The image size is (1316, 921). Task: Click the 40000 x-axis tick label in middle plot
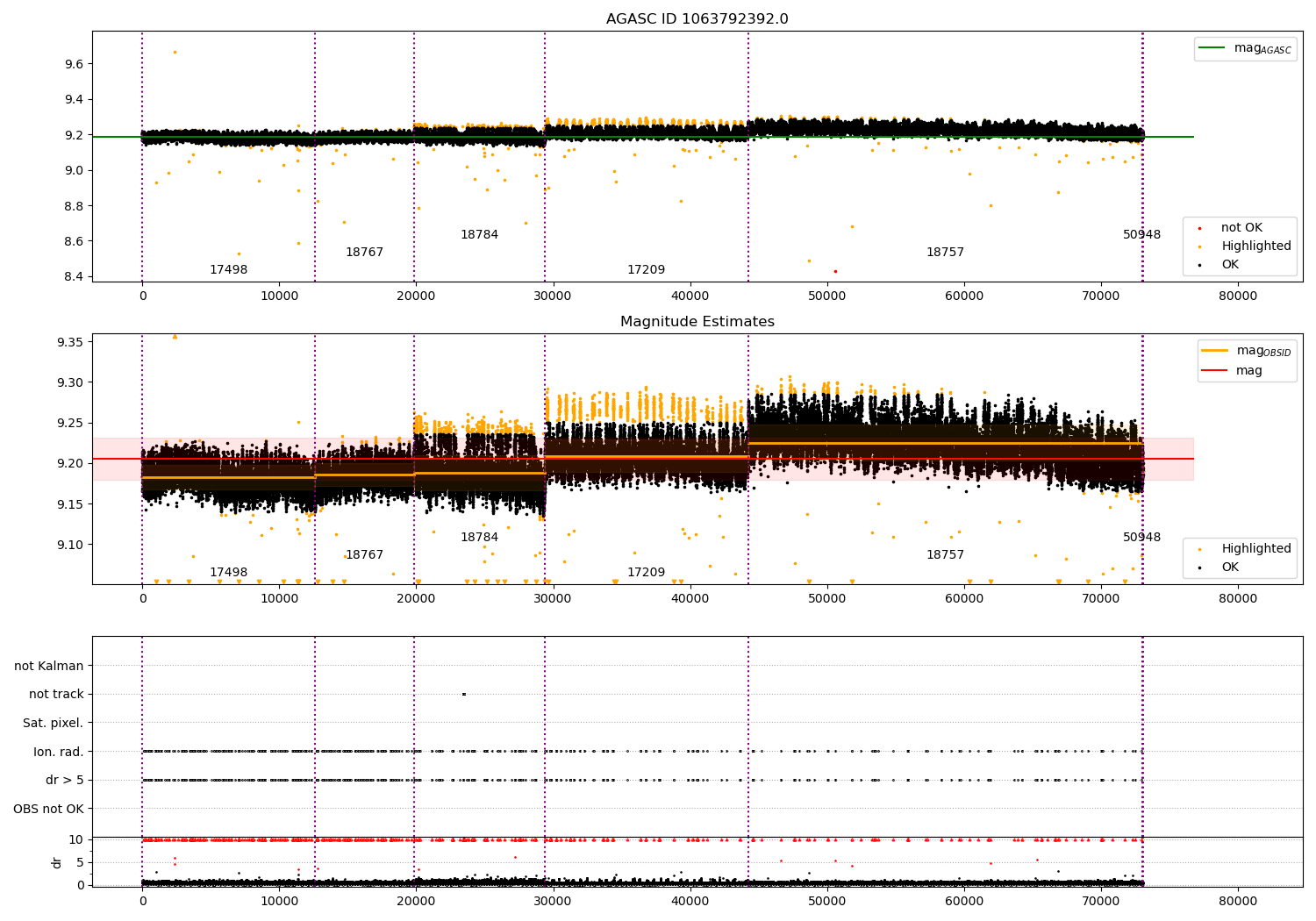coord(690,599)
